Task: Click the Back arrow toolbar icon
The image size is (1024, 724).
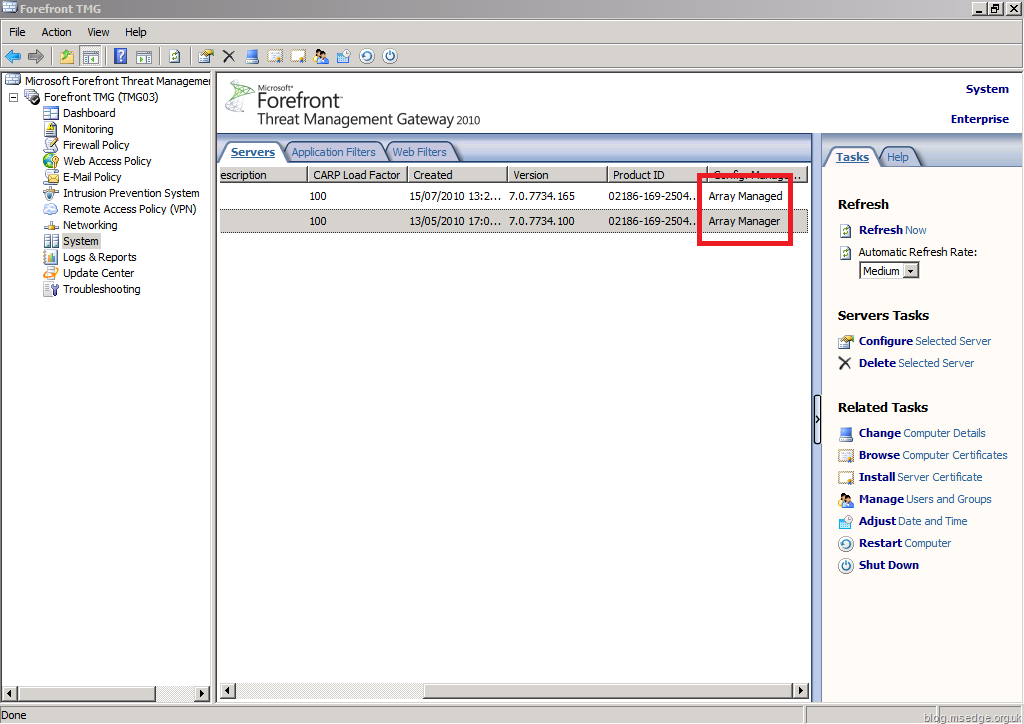Action: [x=13, y=57]
